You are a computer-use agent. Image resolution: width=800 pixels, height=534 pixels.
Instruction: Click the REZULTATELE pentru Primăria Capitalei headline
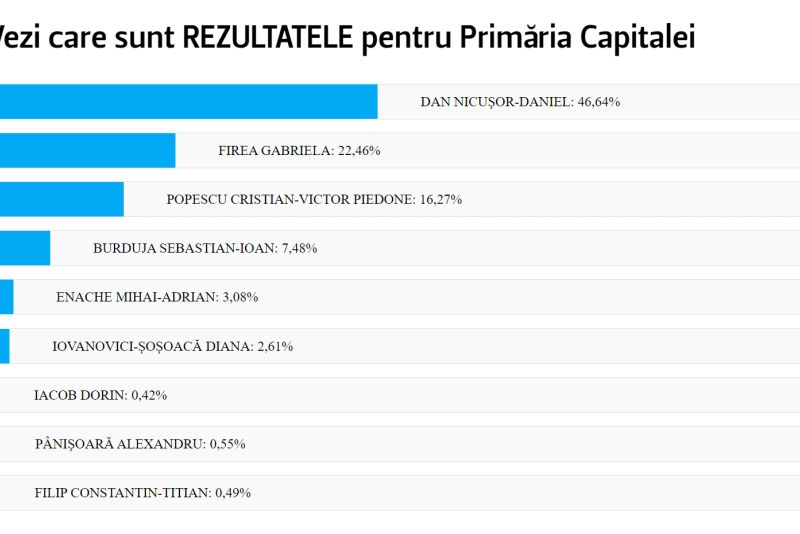point(345,38)
